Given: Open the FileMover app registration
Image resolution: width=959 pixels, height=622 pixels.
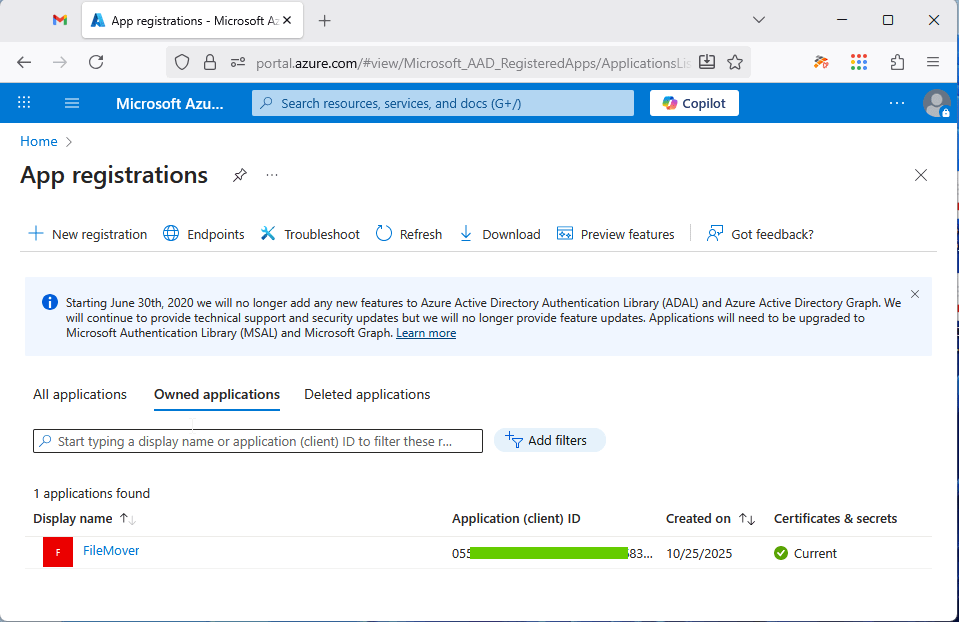Looking at the screenshot, I should pos(110,549).
